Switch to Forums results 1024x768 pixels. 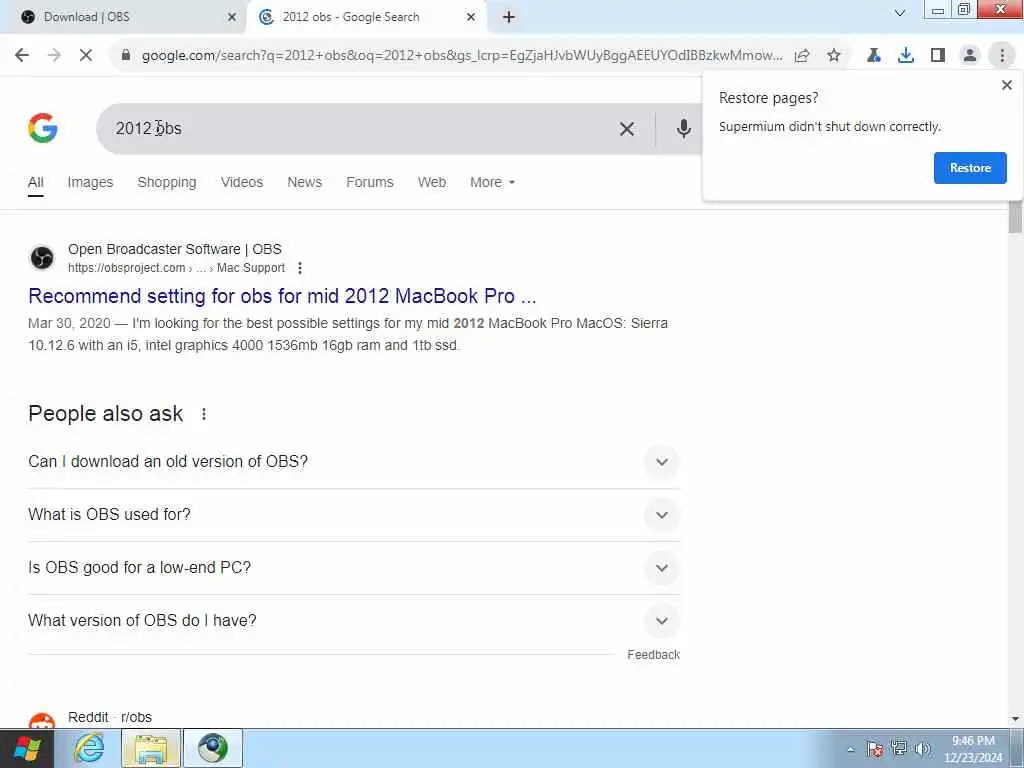pos(370,182)
